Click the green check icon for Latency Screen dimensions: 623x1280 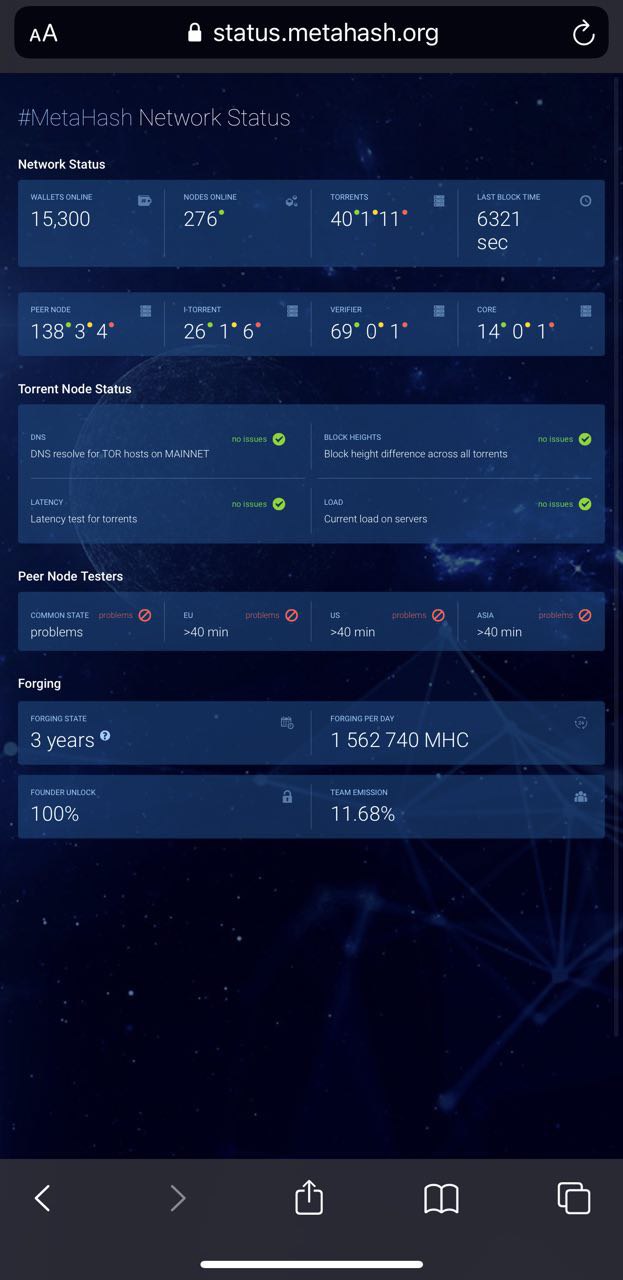point(279,504)
